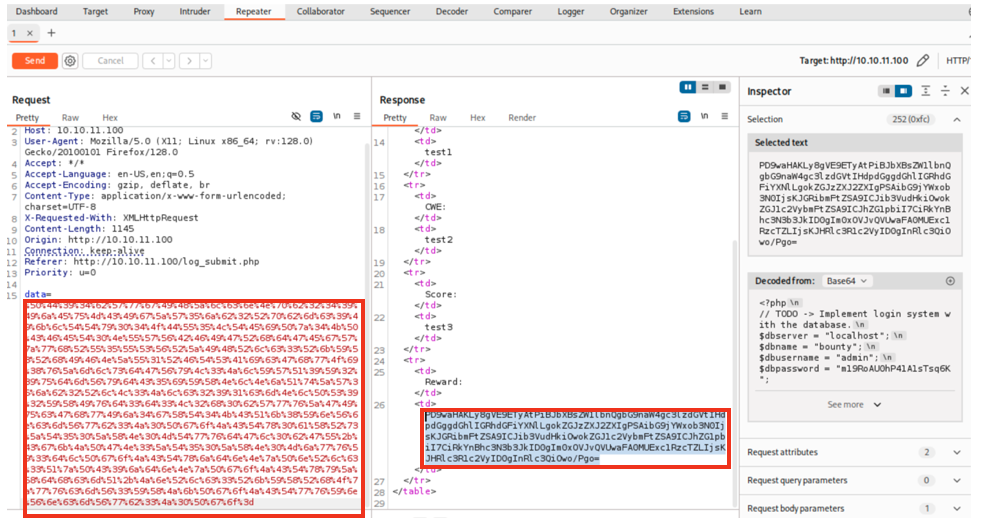Expand all Inspector sections
Viewport: 983px width, 529px height.
925,91
